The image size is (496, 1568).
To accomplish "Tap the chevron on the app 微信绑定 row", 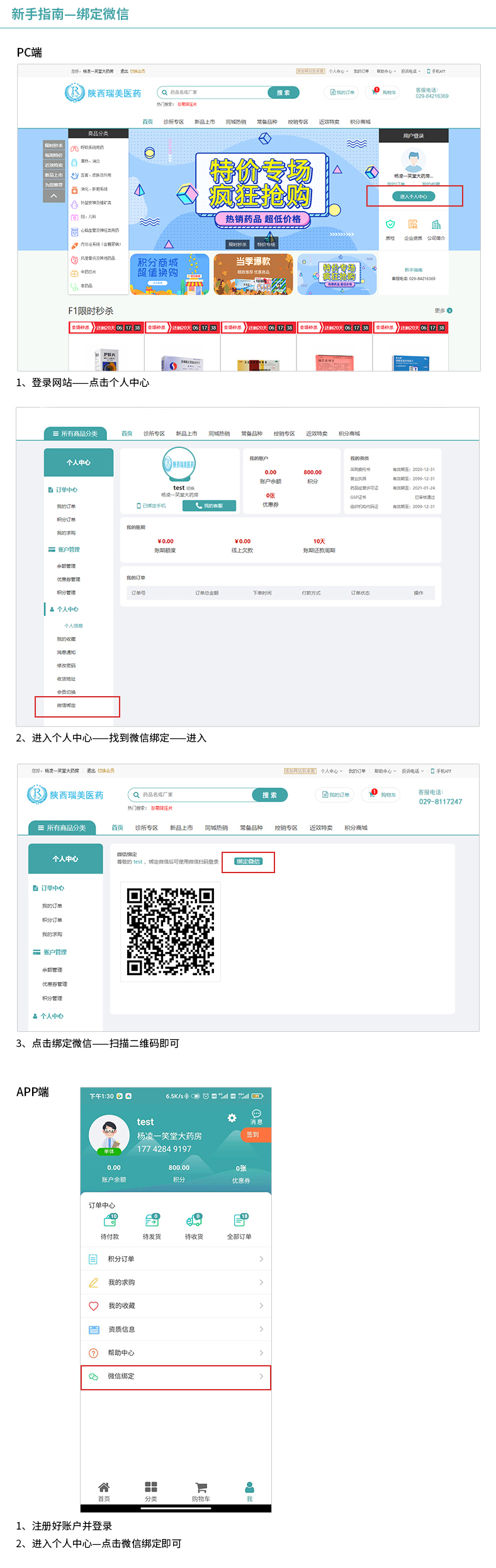I will click(x=261, y=1376).
